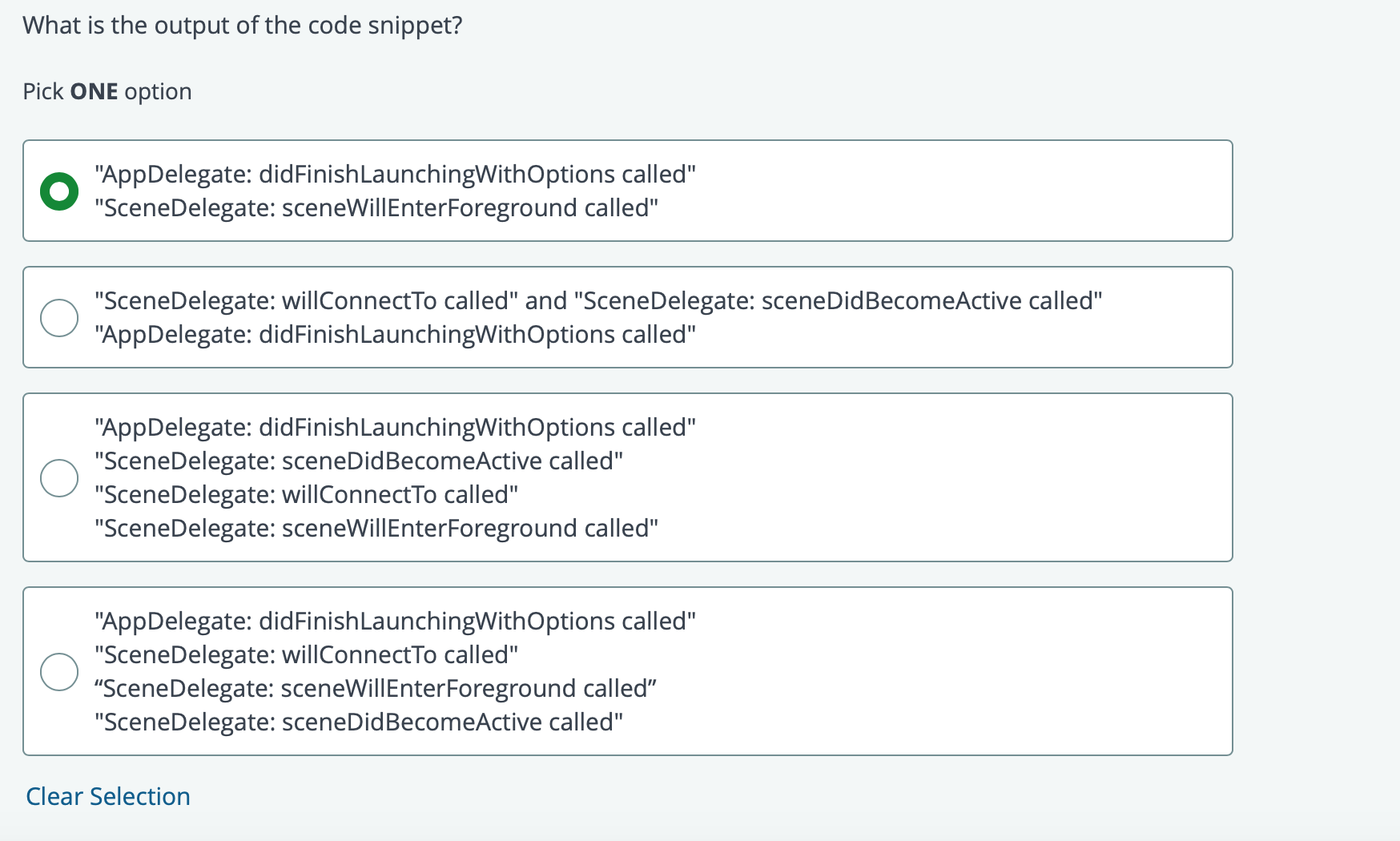
Task: Click text AppDelegate didFinishLaunchingWithOptions in first option
Action: [x=394, y=174]
